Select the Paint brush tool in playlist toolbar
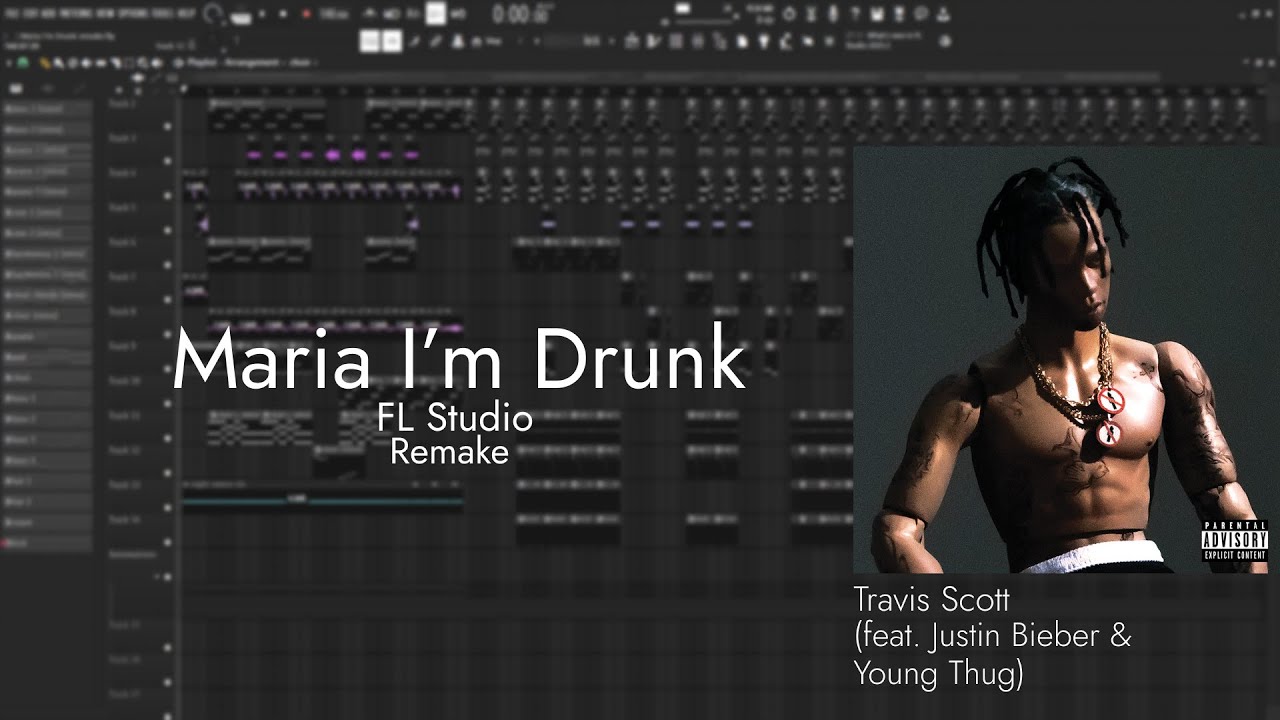The image size is (1280, 720). [x=59, y=63]
